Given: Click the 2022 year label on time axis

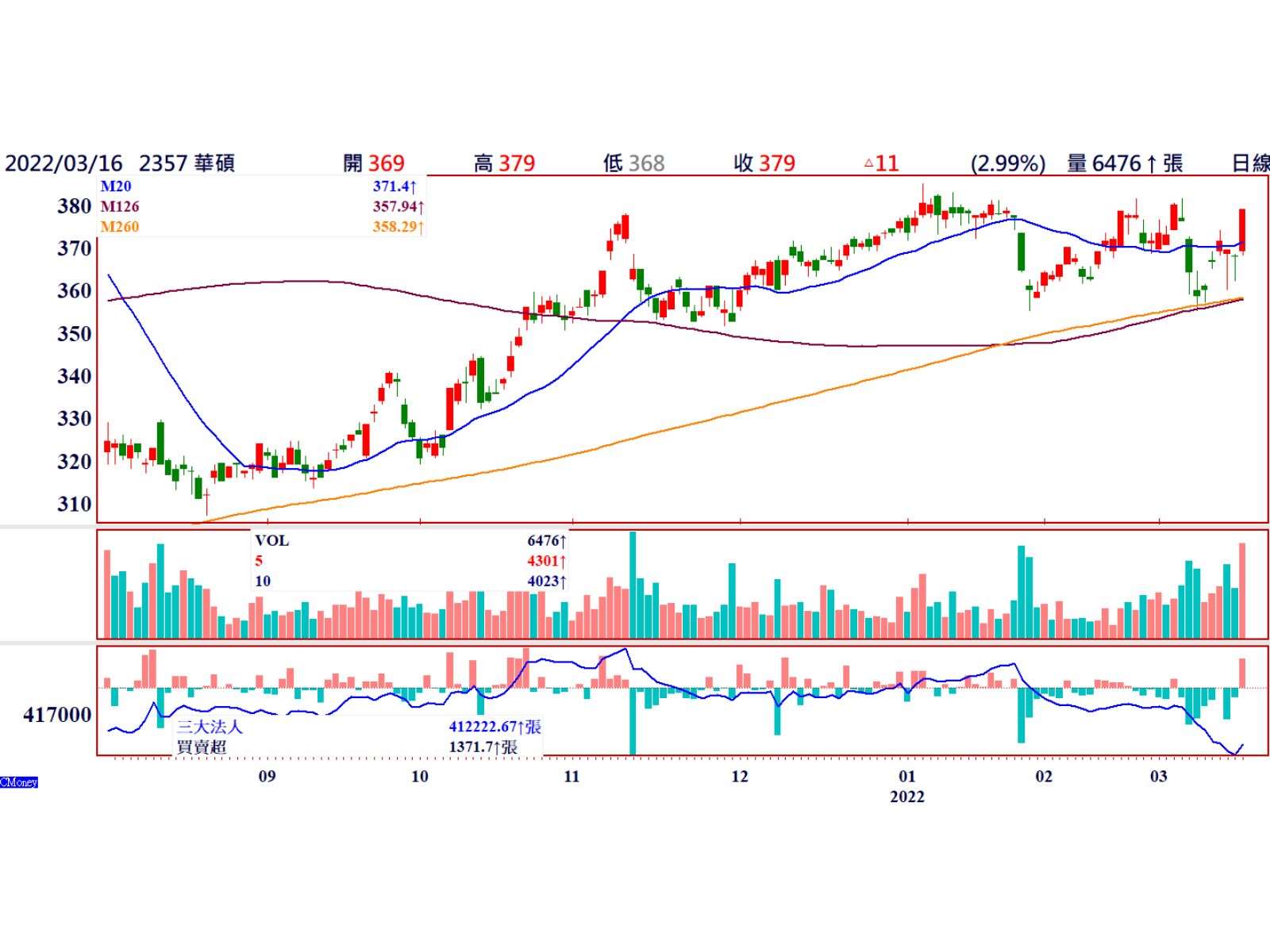Looking at the screenshot, I should click(907, 797).
